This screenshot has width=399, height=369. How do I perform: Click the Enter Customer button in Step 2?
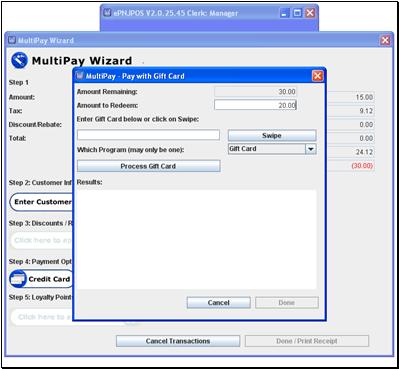(x=42, y=202)
